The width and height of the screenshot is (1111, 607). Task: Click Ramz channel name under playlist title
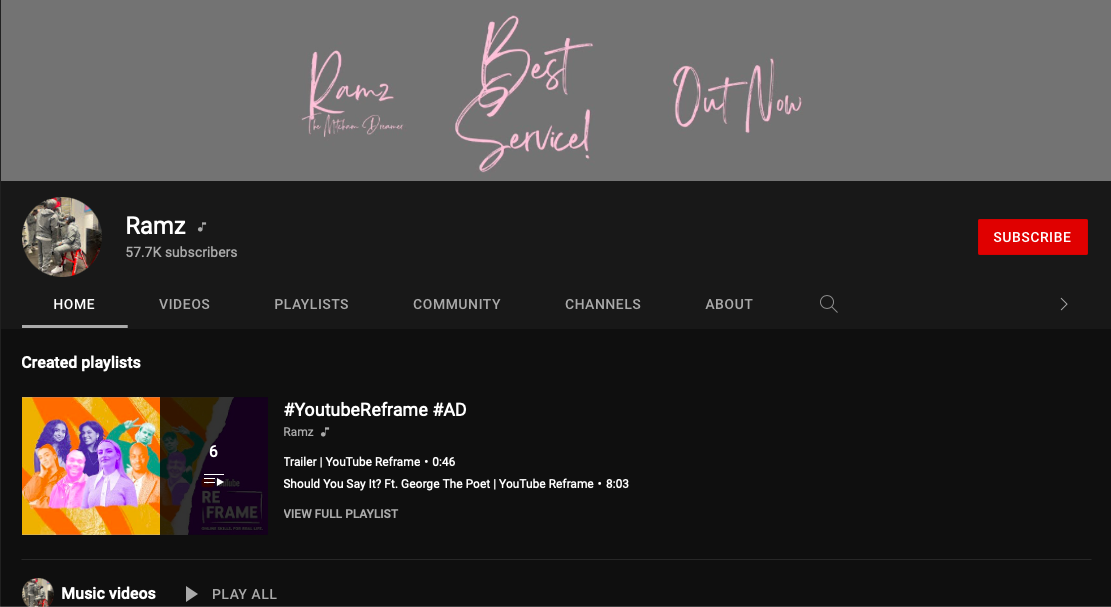pyautogui.click(x=298, y=431)
